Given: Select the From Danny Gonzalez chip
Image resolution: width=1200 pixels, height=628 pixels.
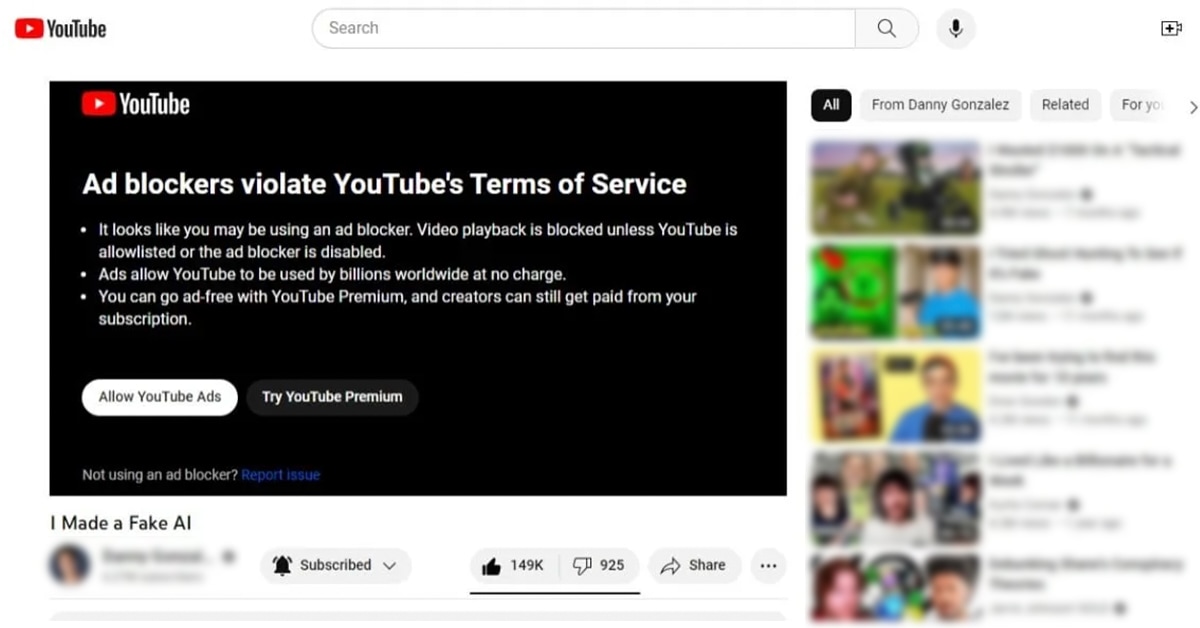Looking at the screenshot, I should click(940, 104).
